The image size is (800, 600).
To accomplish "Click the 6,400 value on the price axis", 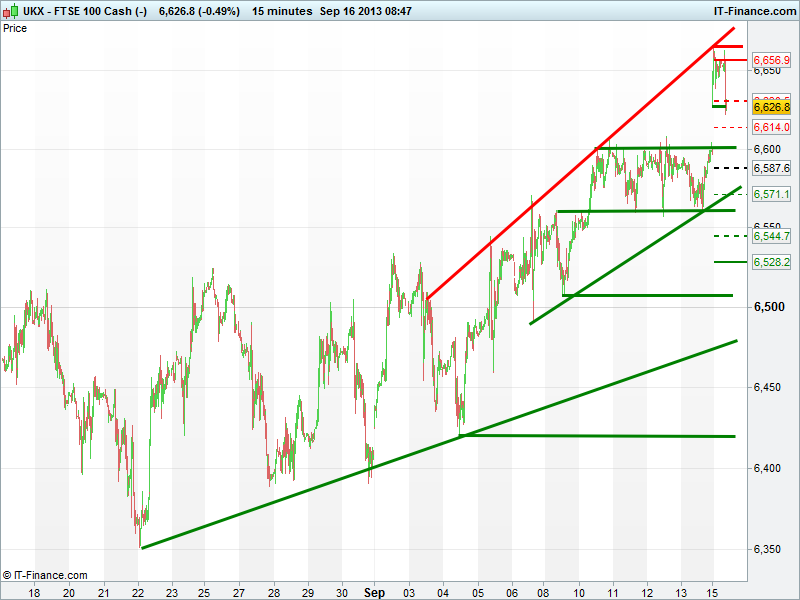I will [767, 468].
